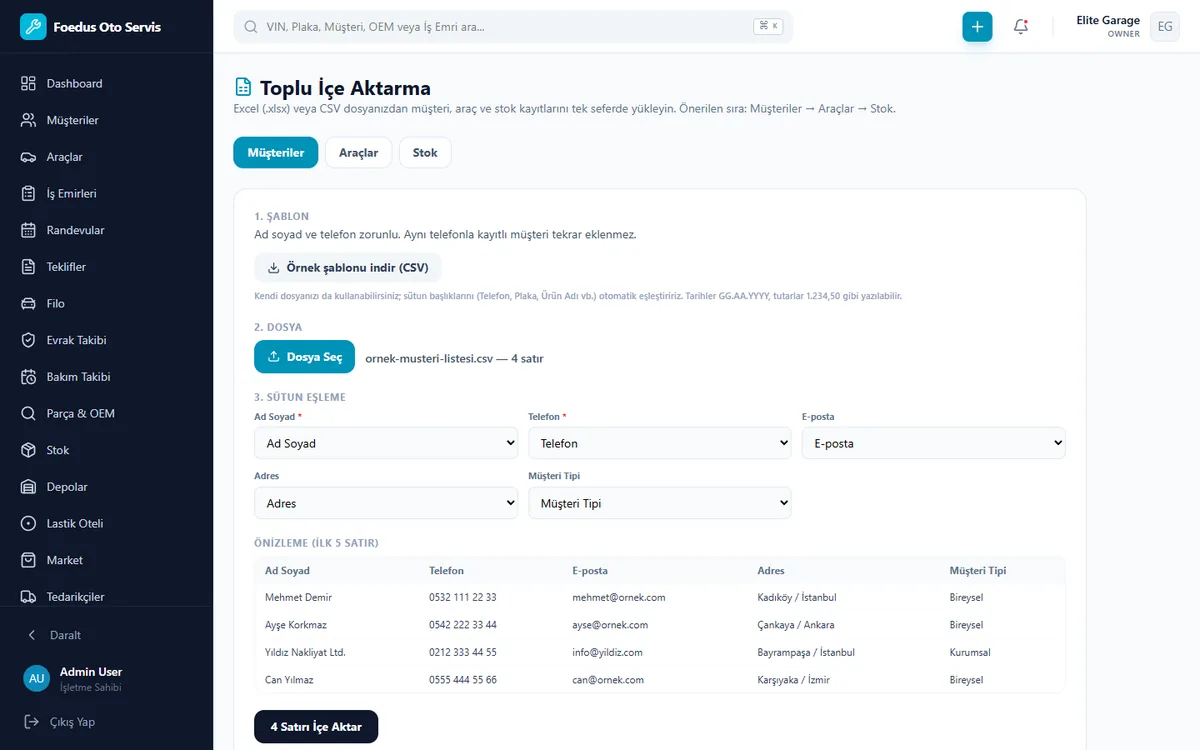The image size is (1200, 750).
Task: Download the sample CSV template
Action: (348, 268)
